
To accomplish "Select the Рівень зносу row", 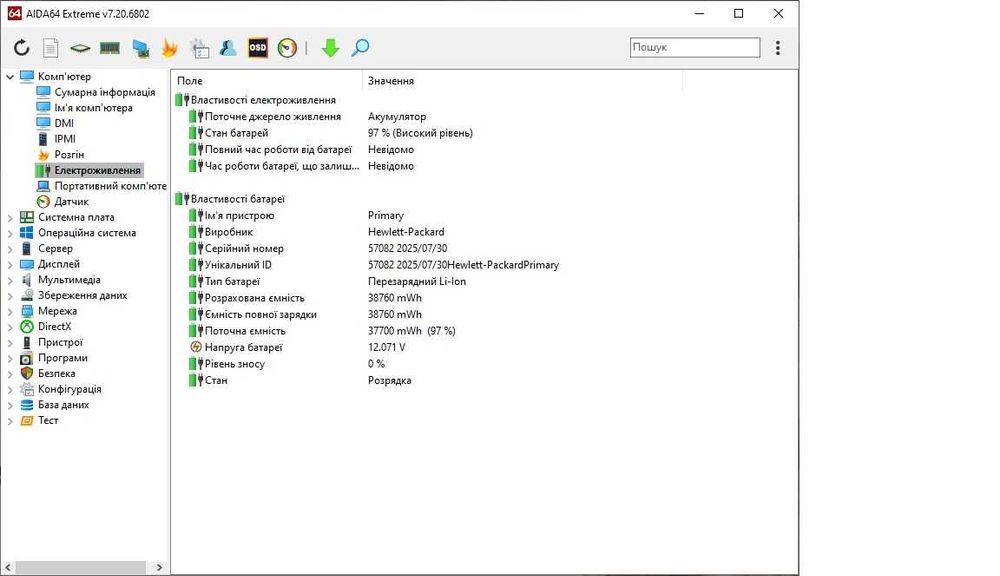I will pyautogui.click(x=234, y=364).
